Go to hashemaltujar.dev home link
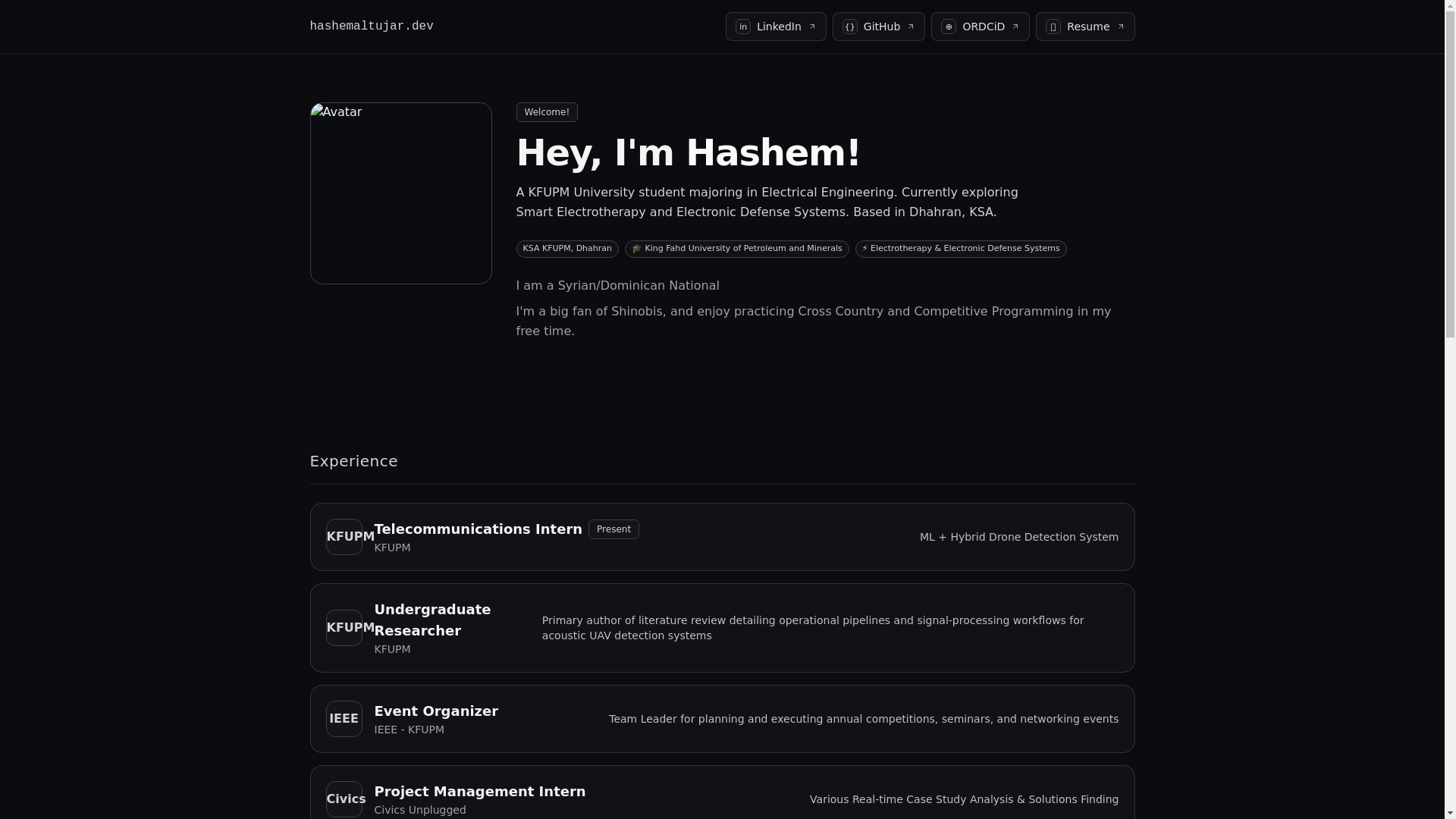 click(x=372, y=27)
